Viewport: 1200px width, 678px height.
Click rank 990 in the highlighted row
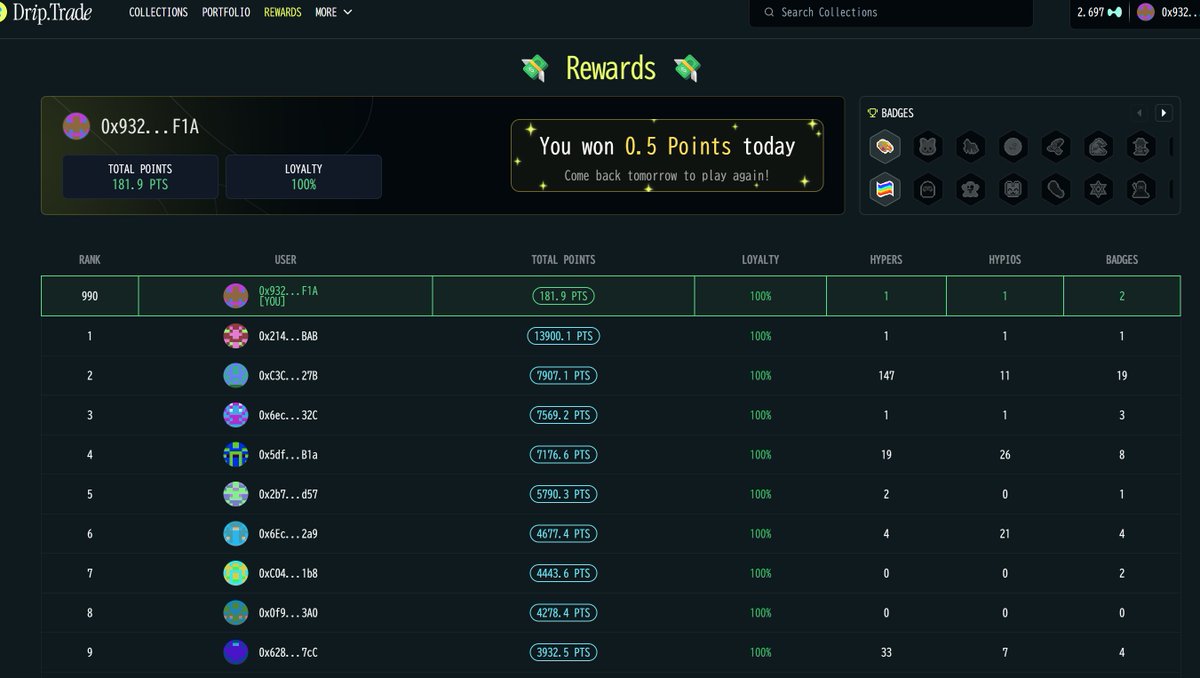click(90, 296)
